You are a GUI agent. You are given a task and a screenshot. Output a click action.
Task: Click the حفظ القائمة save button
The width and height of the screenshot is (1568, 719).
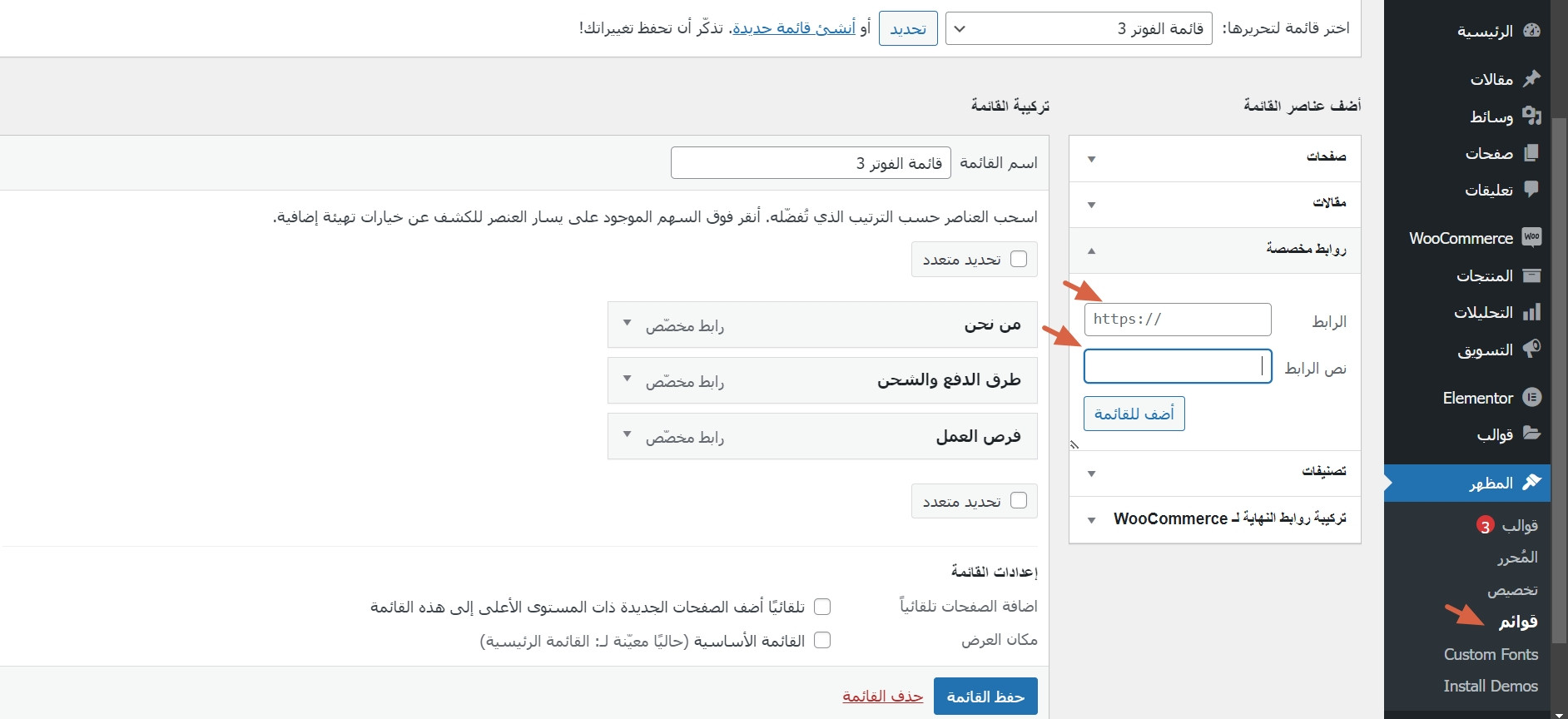pyautogui.click(x=985, y=697)
